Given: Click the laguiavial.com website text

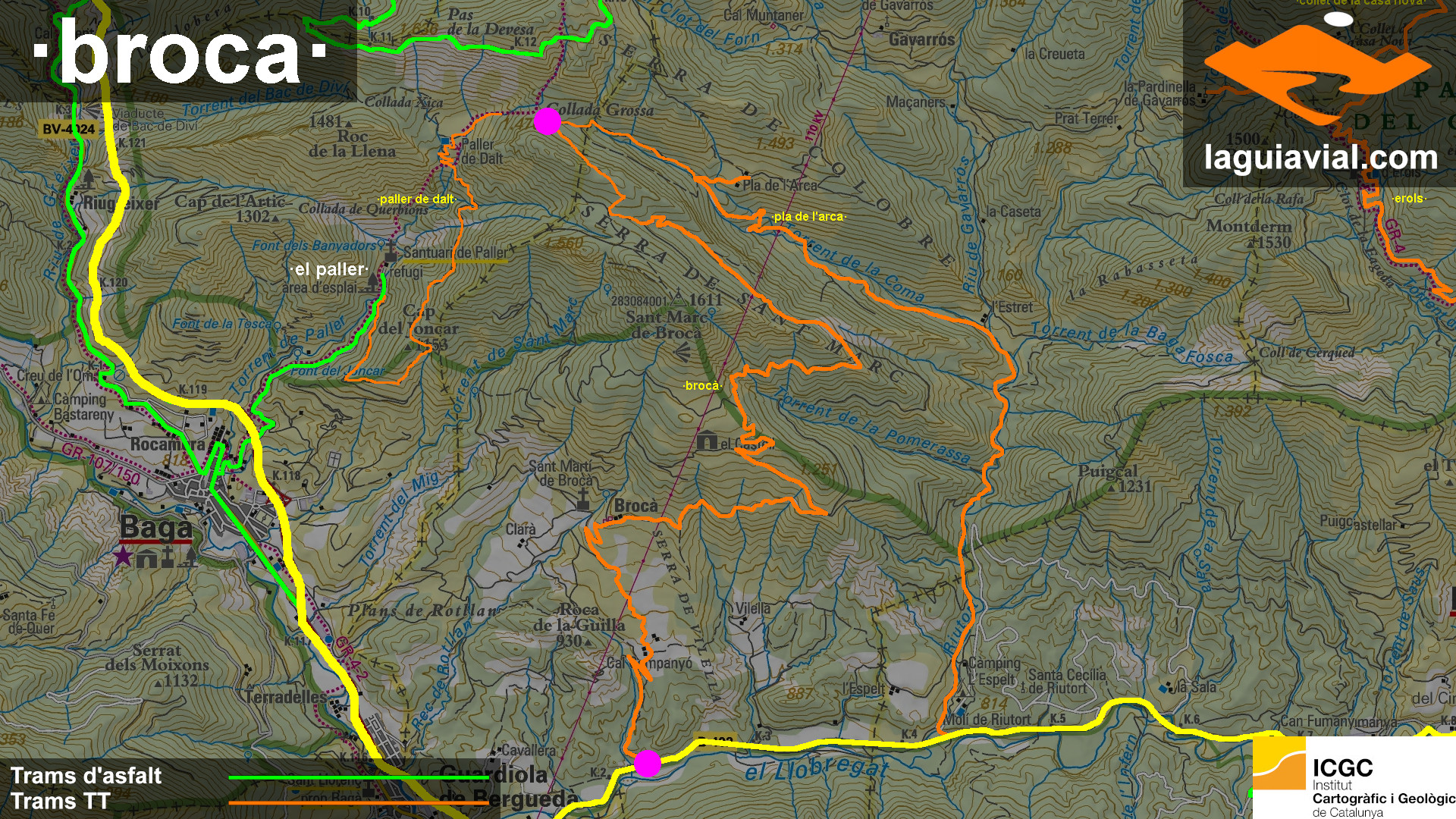Looking at the screenshot, I should (1320, 158).
